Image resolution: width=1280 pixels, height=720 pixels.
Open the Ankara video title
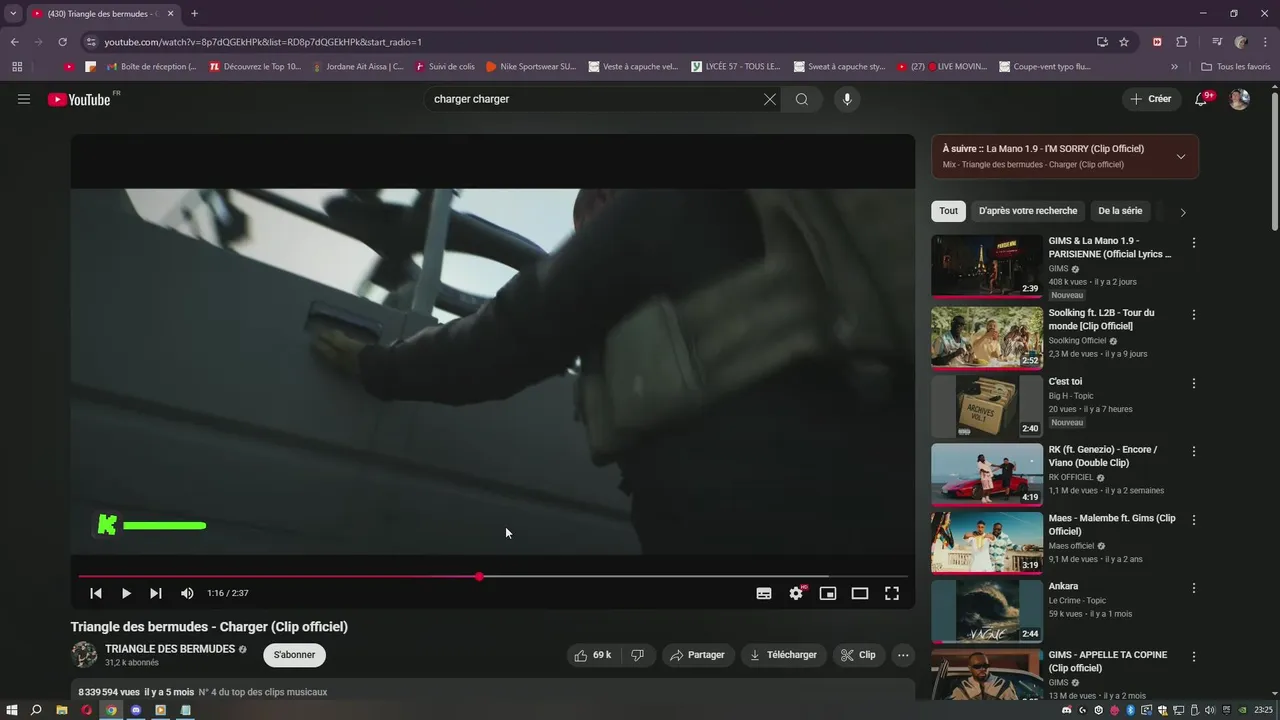click(x=1063, y=587)
